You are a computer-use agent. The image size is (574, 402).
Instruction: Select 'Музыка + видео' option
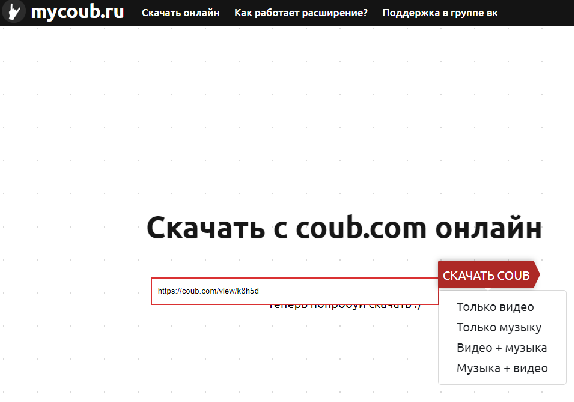click(502, 368)
